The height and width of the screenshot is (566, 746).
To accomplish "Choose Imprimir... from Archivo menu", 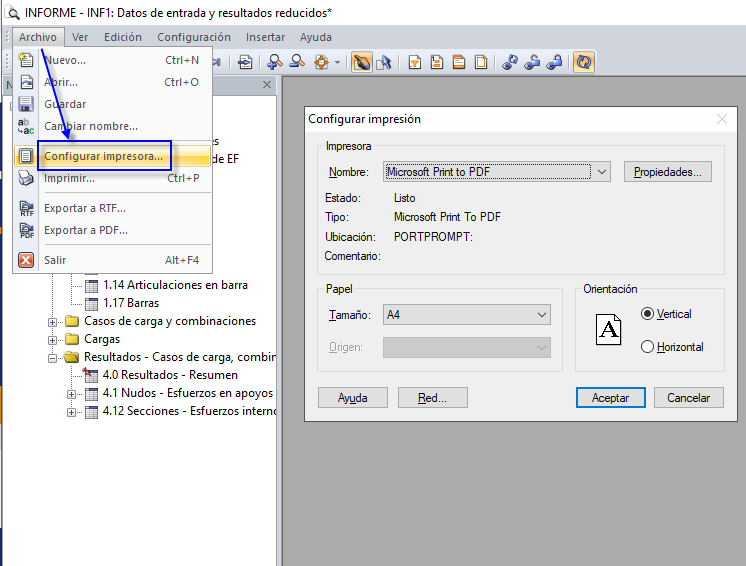I will coord(112,178).
